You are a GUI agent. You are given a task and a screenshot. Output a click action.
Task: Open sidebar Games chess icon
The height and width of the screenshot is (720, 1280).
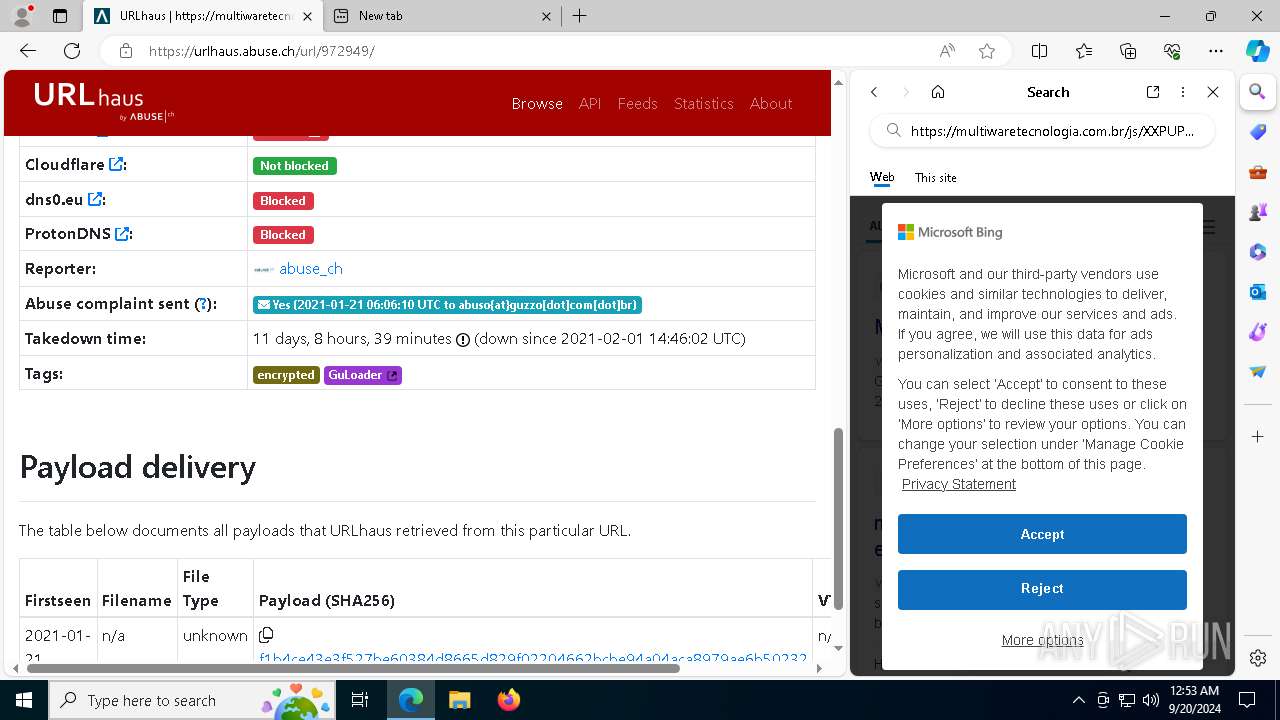click(x=1258, y=212)
